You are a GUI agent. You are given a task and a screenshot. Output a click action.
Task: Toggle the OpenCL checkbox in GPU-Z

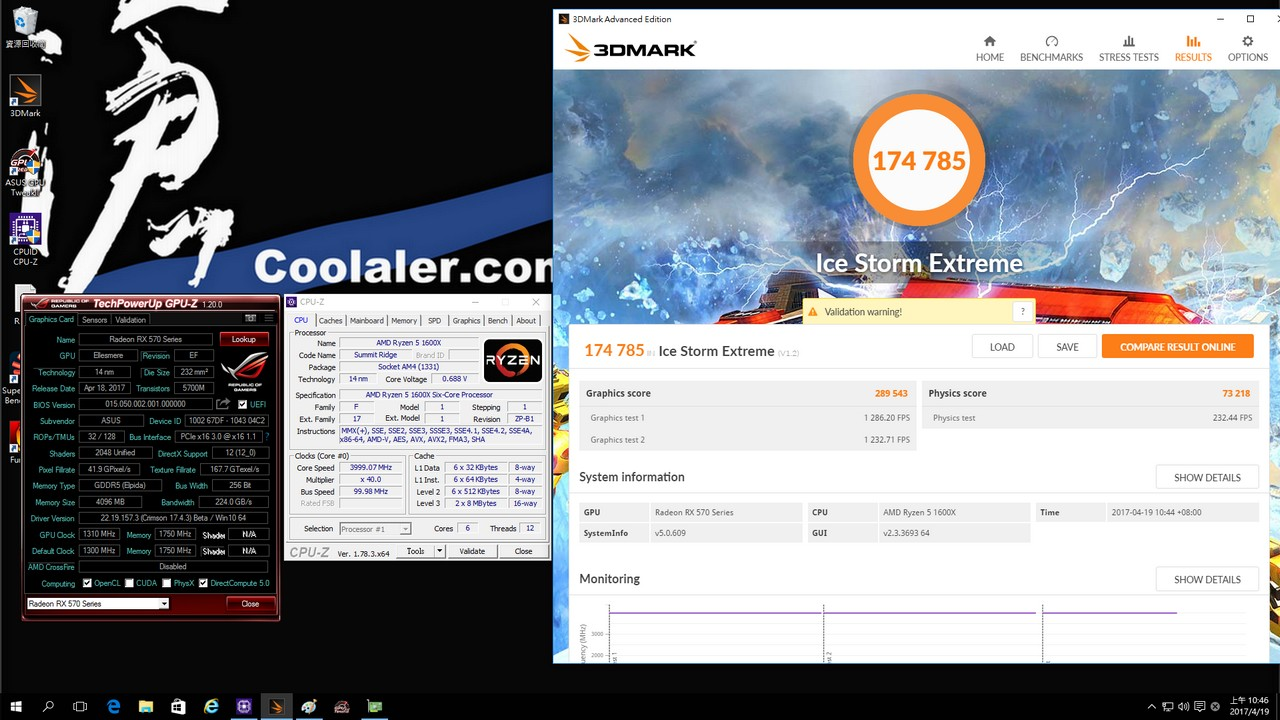(x=88, y=583)
